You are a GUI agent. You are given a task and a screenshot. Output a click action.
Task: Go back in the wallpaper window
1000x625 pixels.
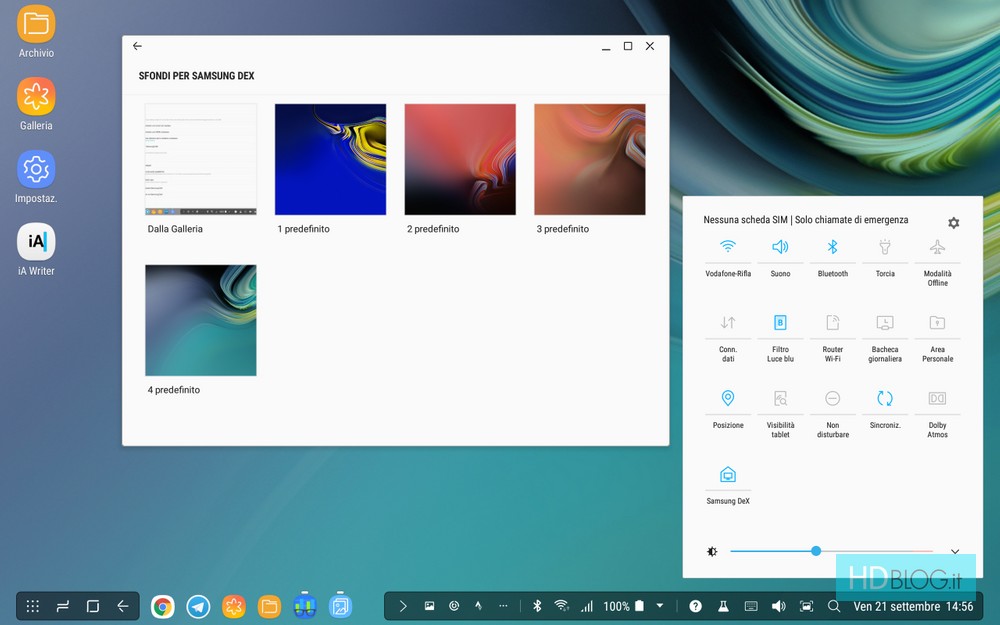coord(137,46)
